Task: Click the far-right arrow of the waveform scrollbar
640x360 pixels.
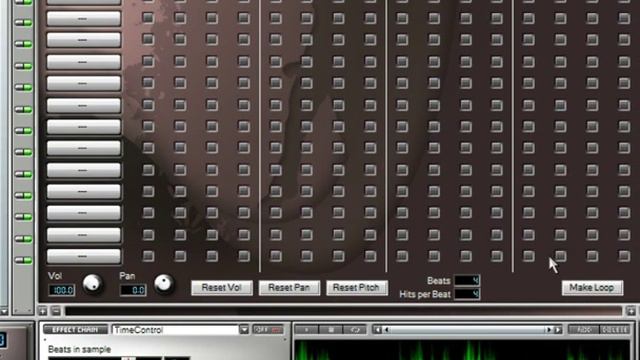Action: pos(558,330)
